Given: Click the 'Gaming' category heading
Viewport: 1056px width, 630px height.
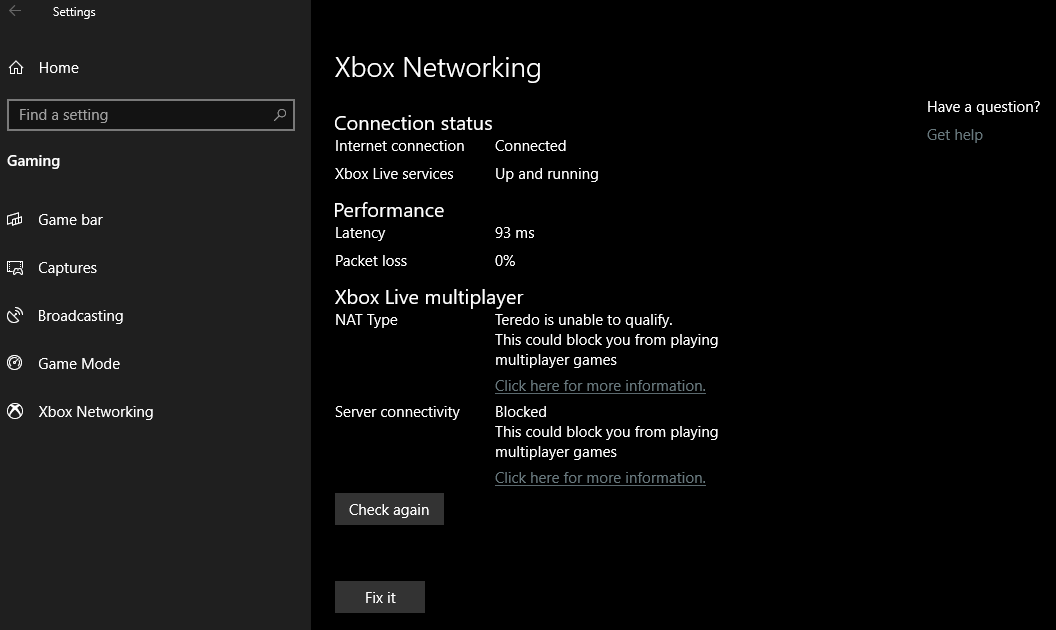Looking at the screenshot, I should click(x=33, y=161).
